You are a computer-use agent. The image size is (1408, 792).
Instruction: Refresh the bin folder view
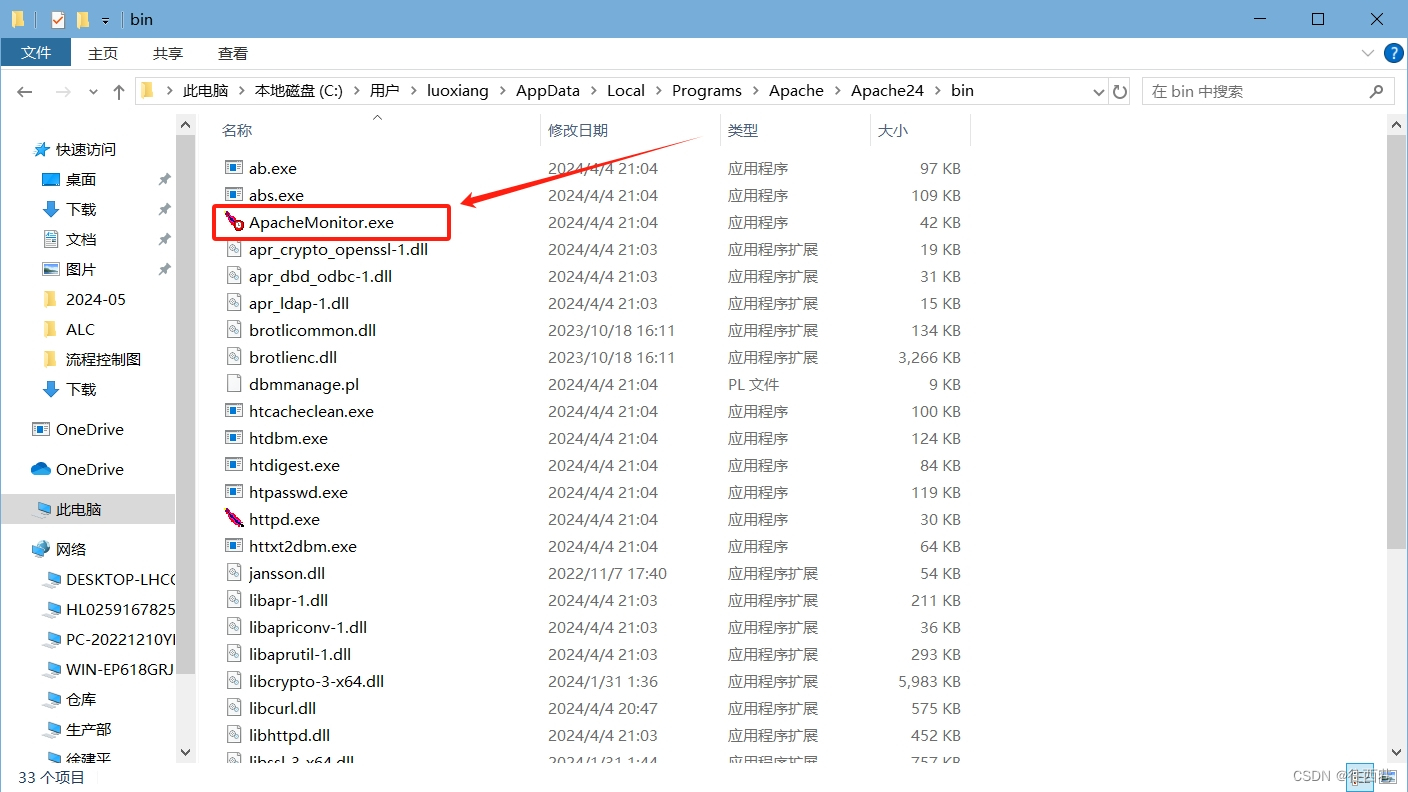(1120, 91)
